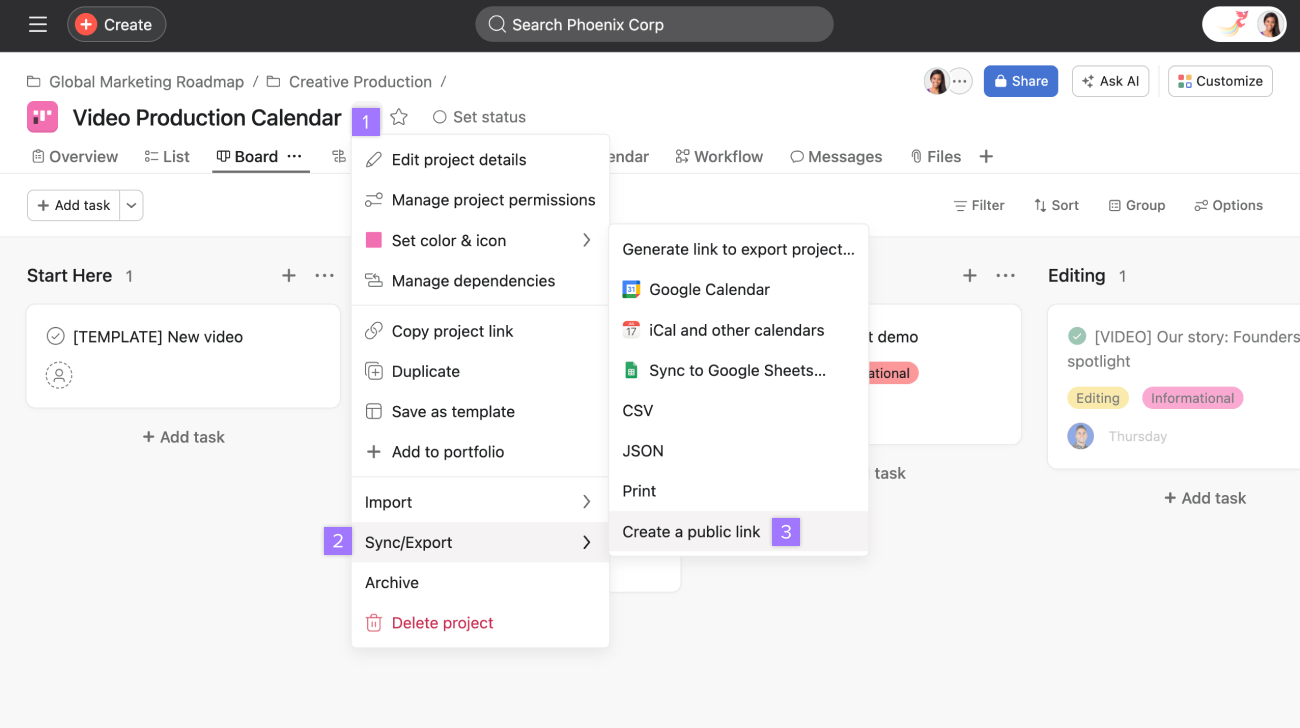1300x728 pixels.
Task: Star the Video Production Calendar project
Action: [x=399, y=117]
